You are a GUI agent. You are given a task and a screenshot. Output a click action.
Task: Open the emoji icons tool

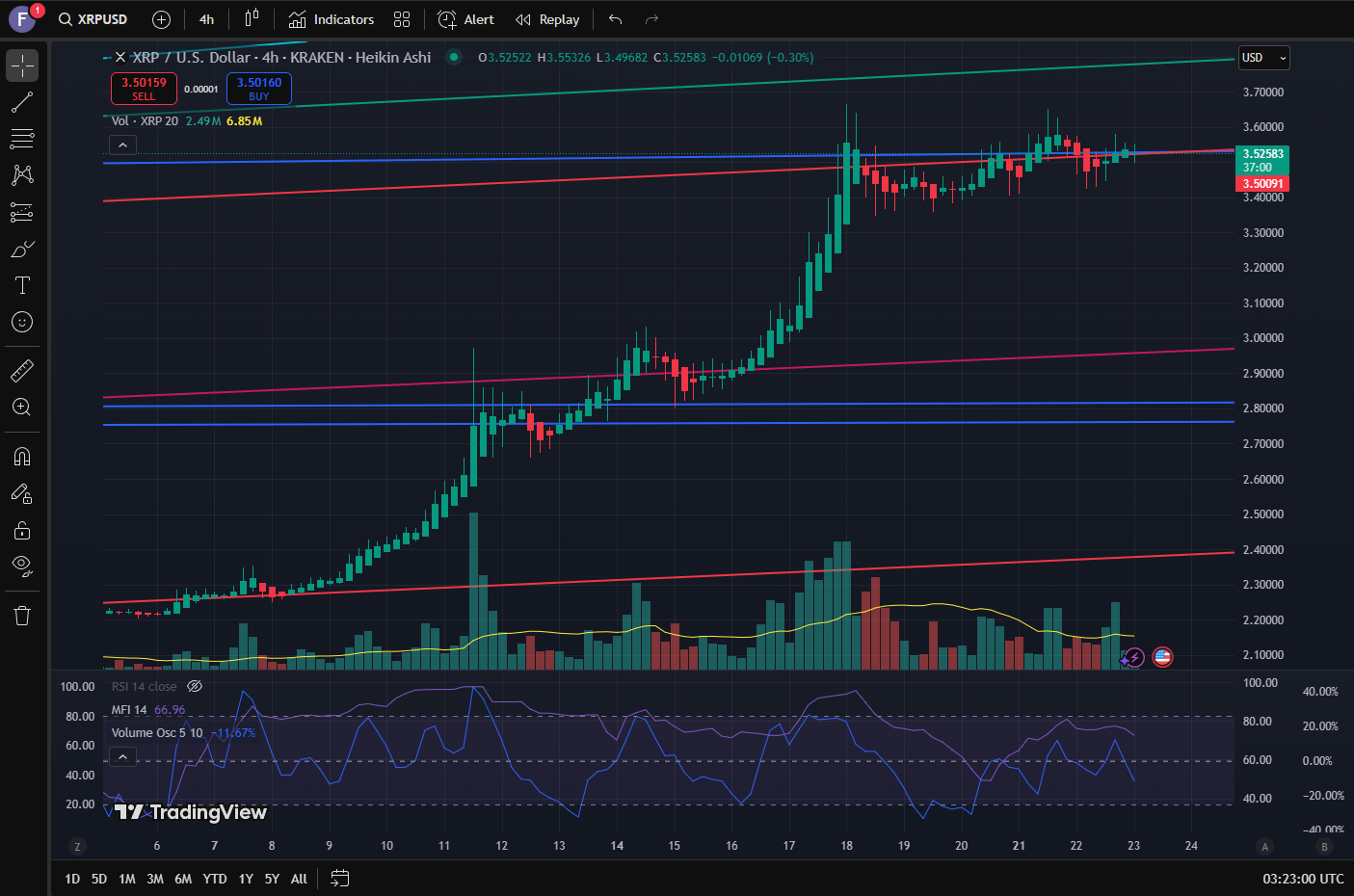[22, 322]
